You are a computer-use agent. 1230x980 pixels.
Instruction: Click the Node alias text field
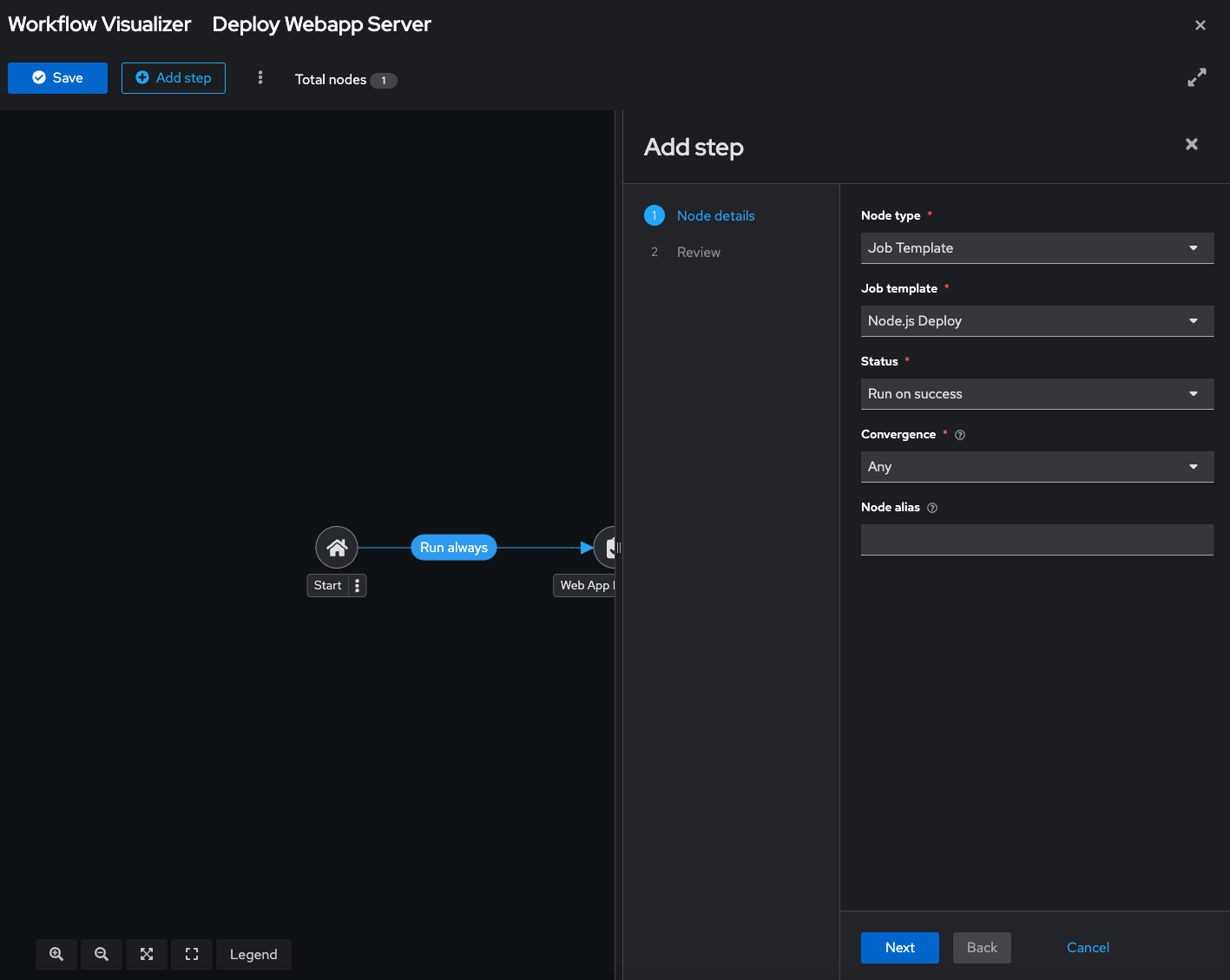click(x=1036, y=540)
